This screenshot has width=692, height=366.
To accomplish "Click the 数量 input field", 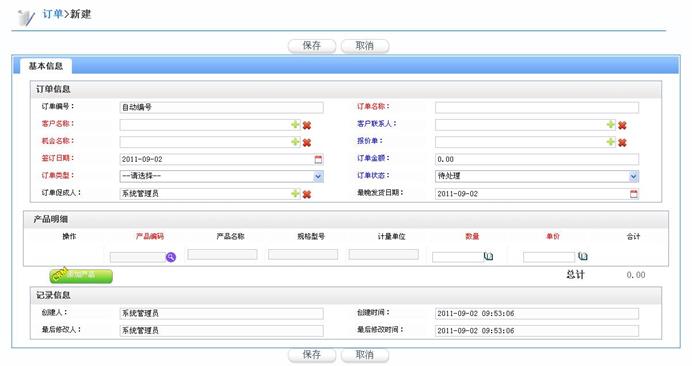I will (x=458, y=257).
